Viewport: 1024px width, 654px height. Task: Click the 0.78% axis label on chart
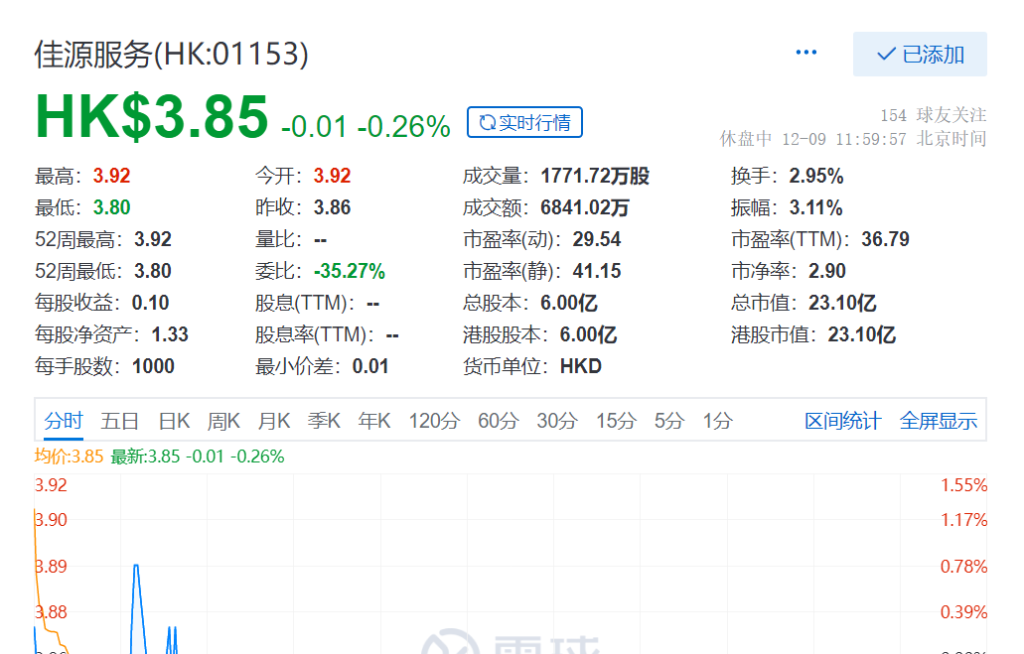click(x=963, y=566)
